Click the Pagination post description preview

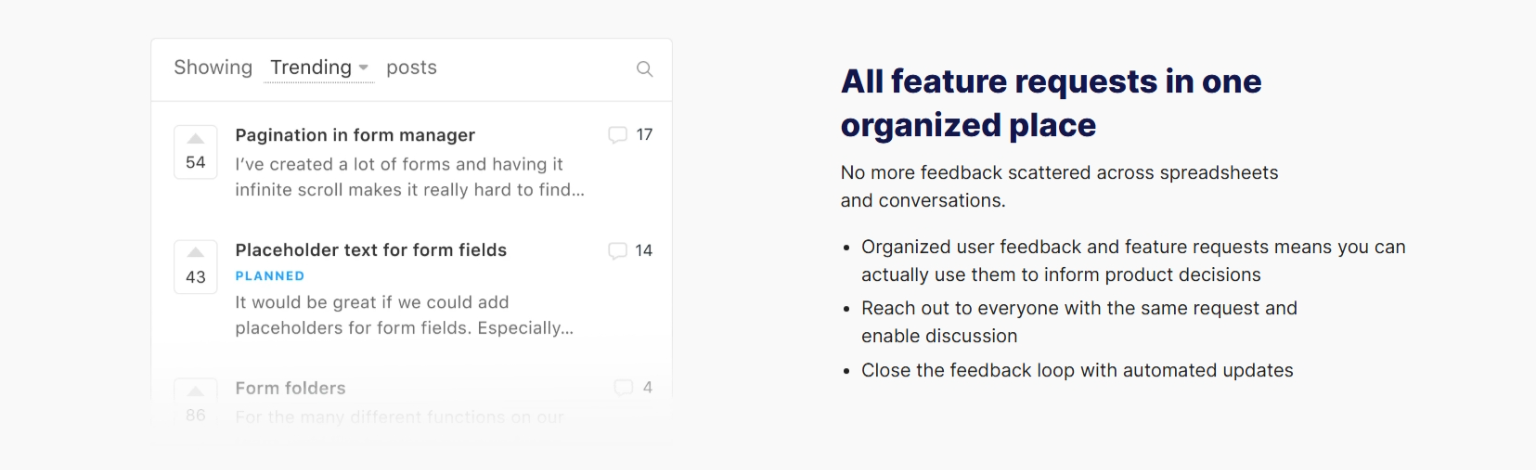tap(409, 177)
